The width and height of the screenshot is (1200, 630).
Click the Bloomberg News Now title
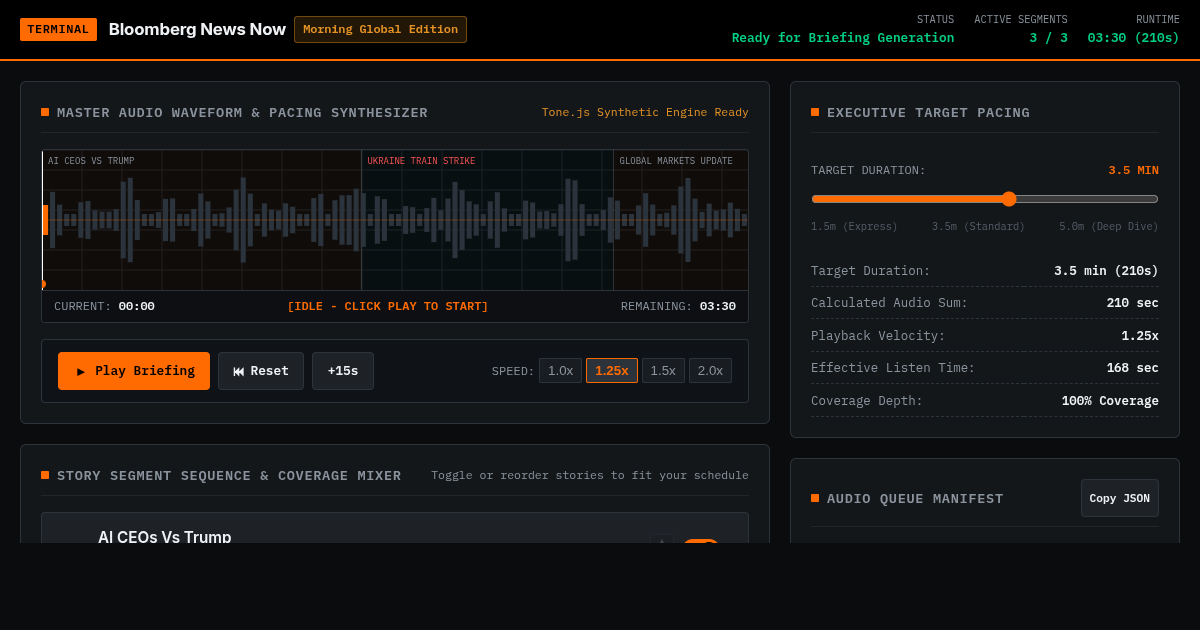click(x=197, y=29)
